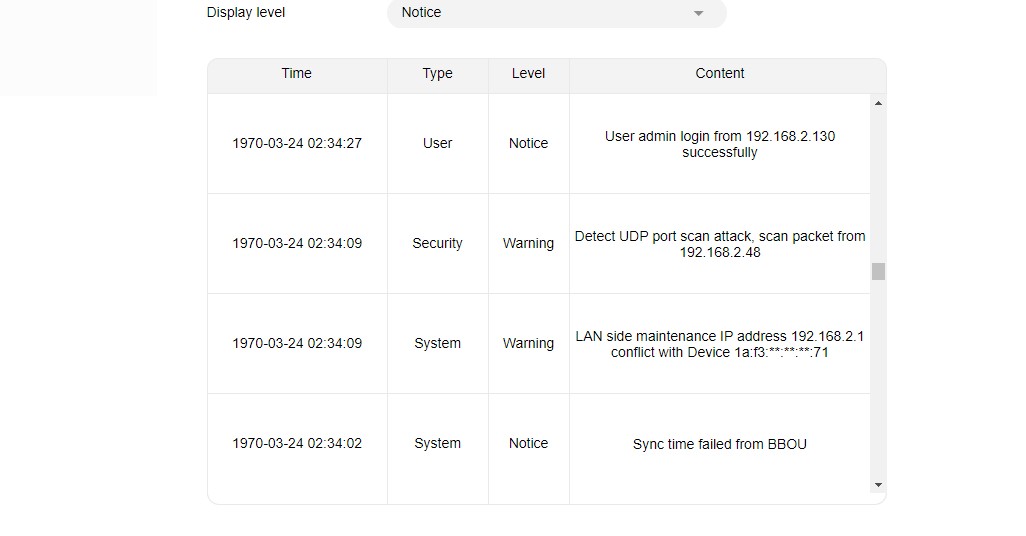
Task: Click the log table scrollbar thumb
Action: pos(878,271)
